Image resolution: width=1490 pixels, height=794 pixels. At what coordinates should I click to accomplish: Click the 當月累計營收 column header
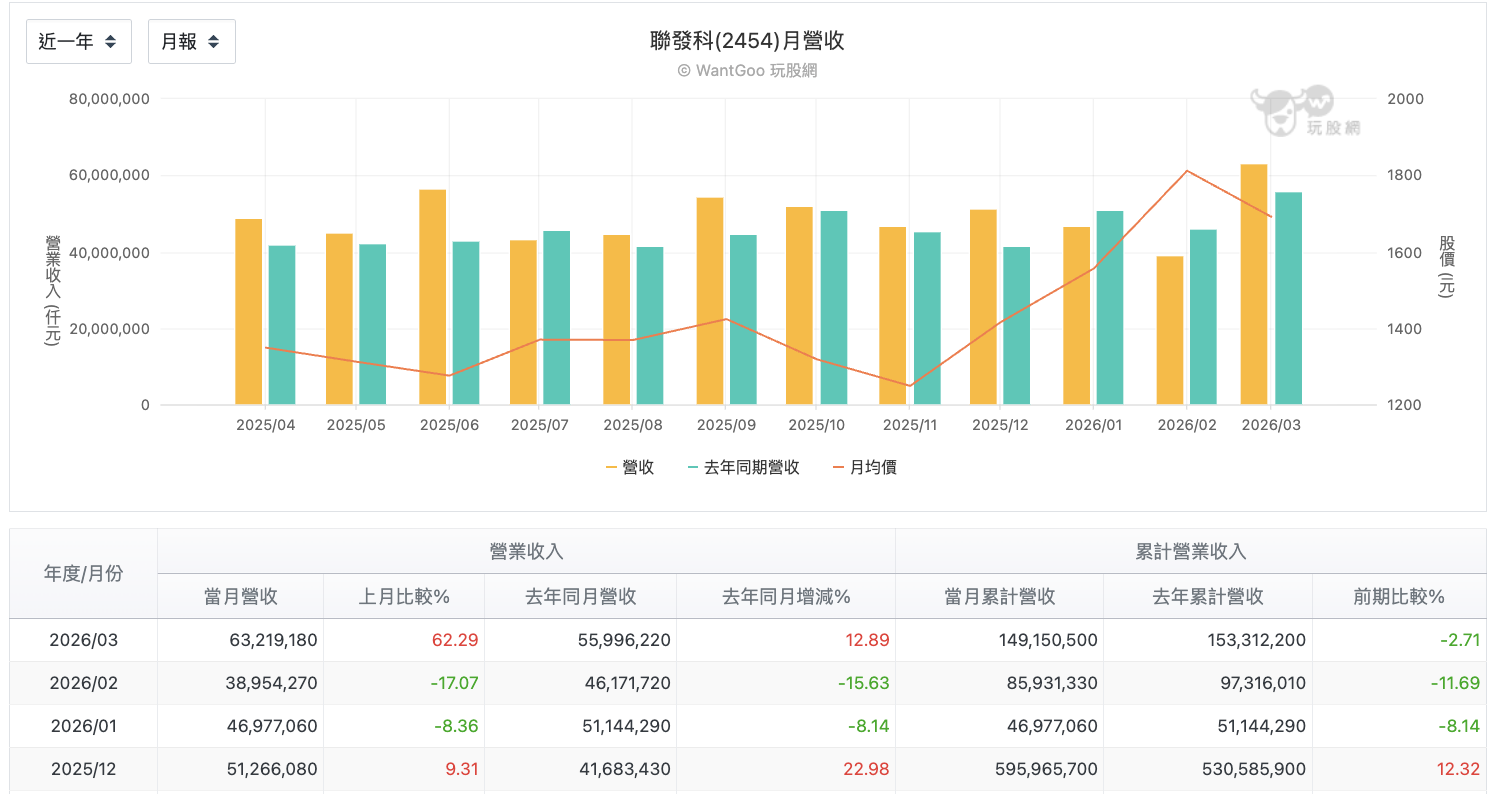pyautogui.click(x=1000, y=597)
